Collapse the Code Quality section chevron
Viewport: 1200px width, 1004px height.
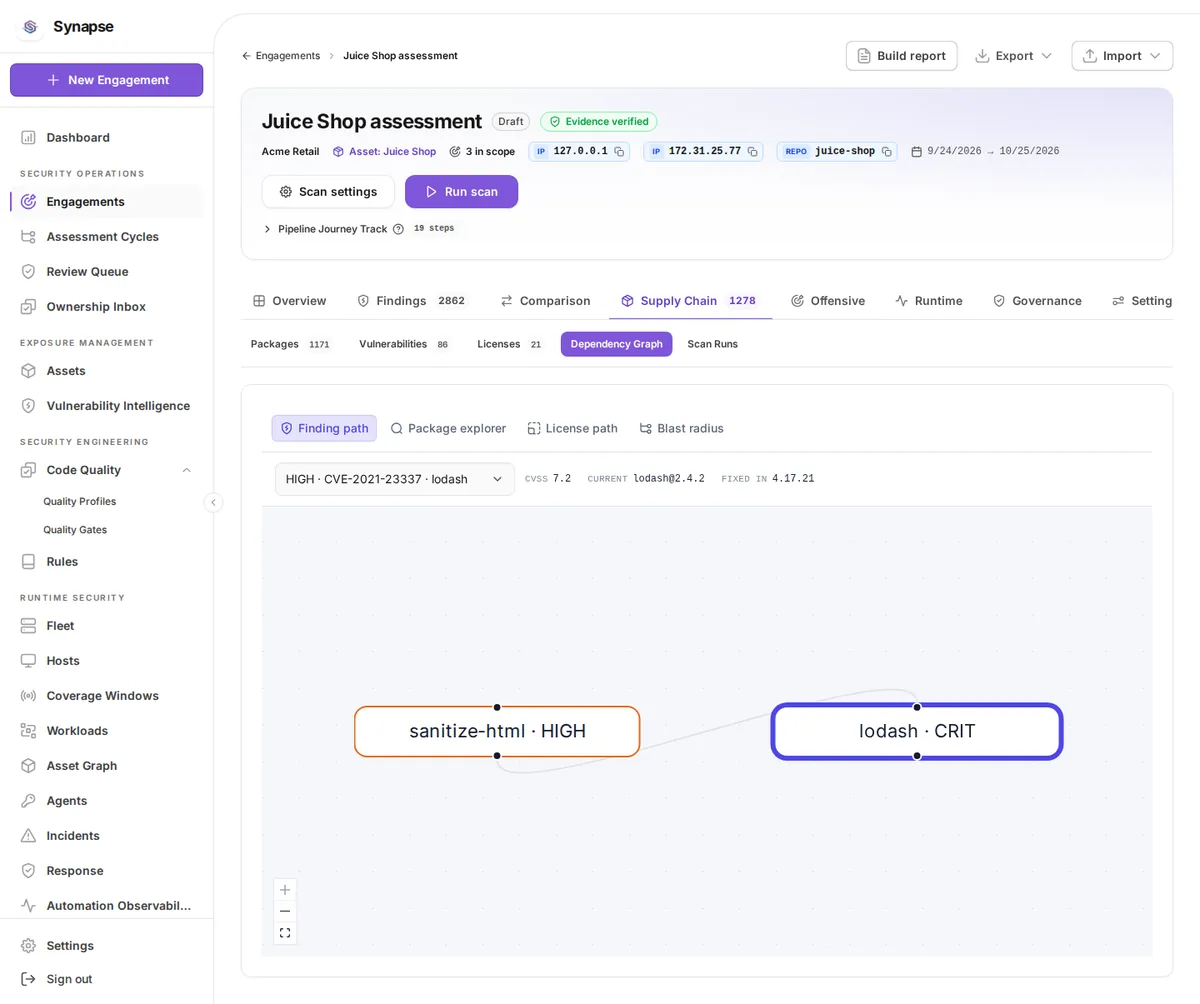(x=186, y=470)
